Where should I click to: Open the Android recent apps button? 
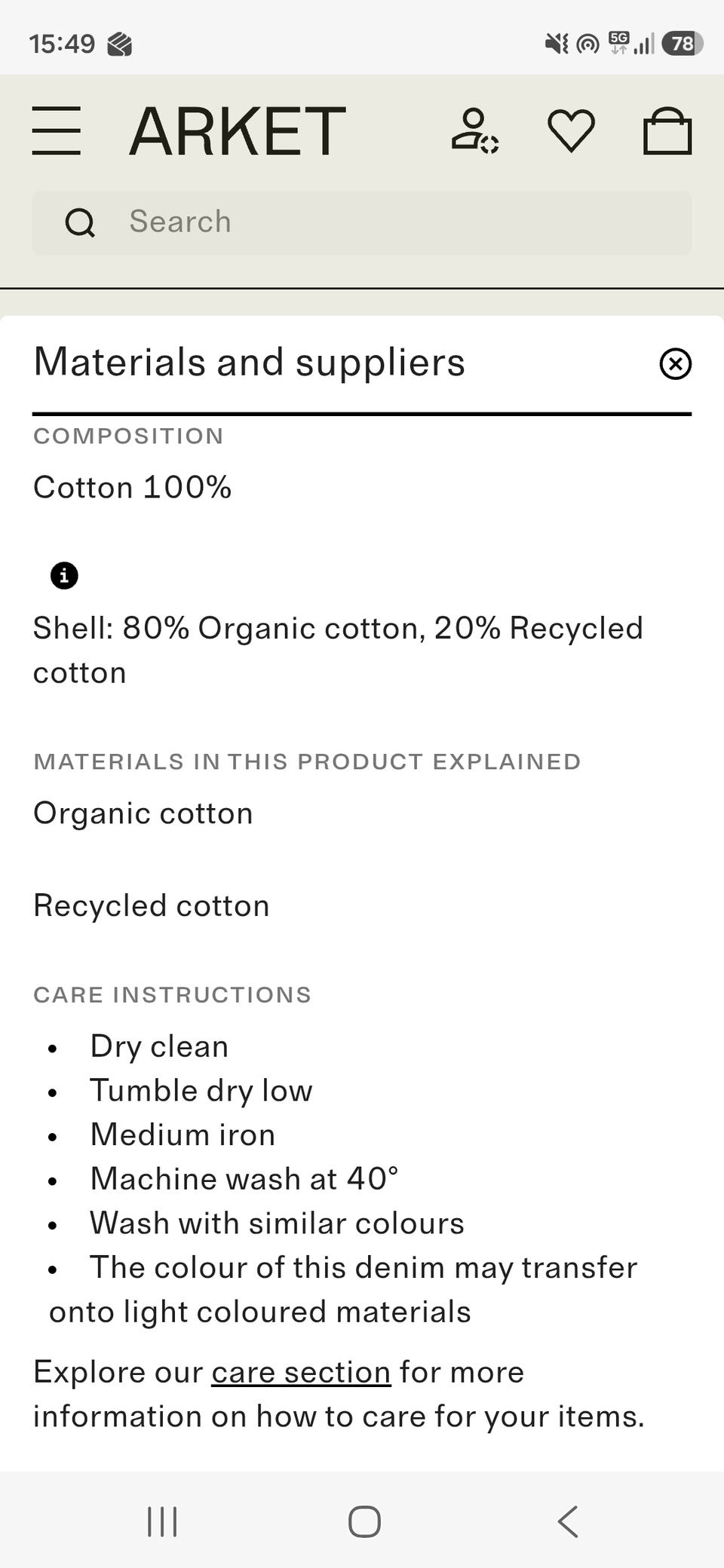(x=162, y=1521)
